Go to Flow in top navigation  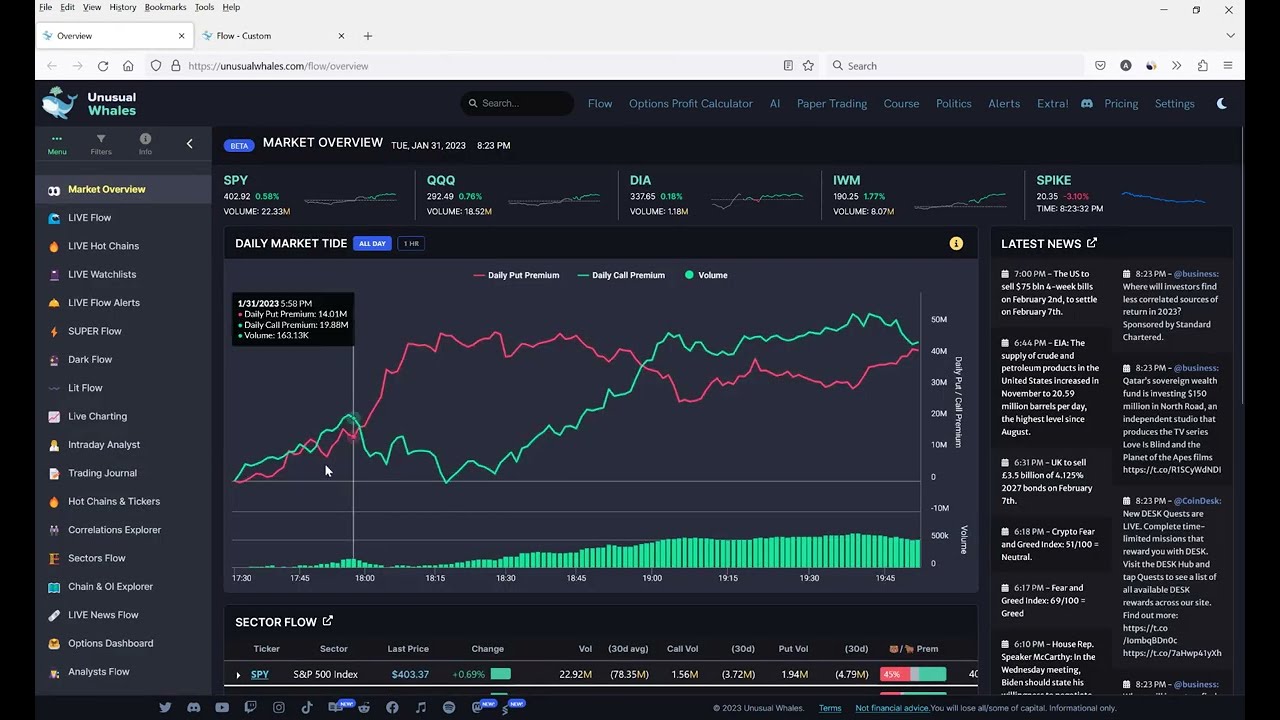point(600,103)
